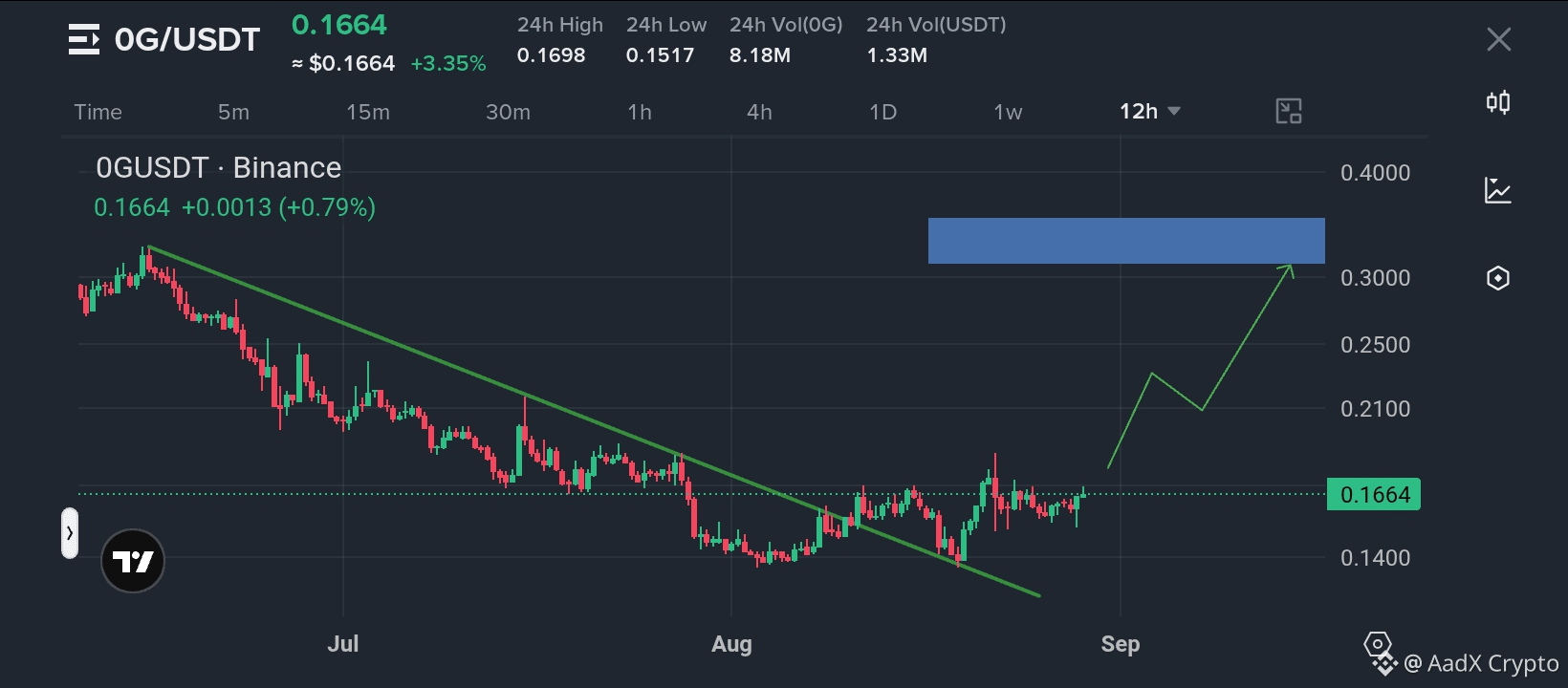Switch to the 5m interval
1568x688 pixels.
pos(233,113)
